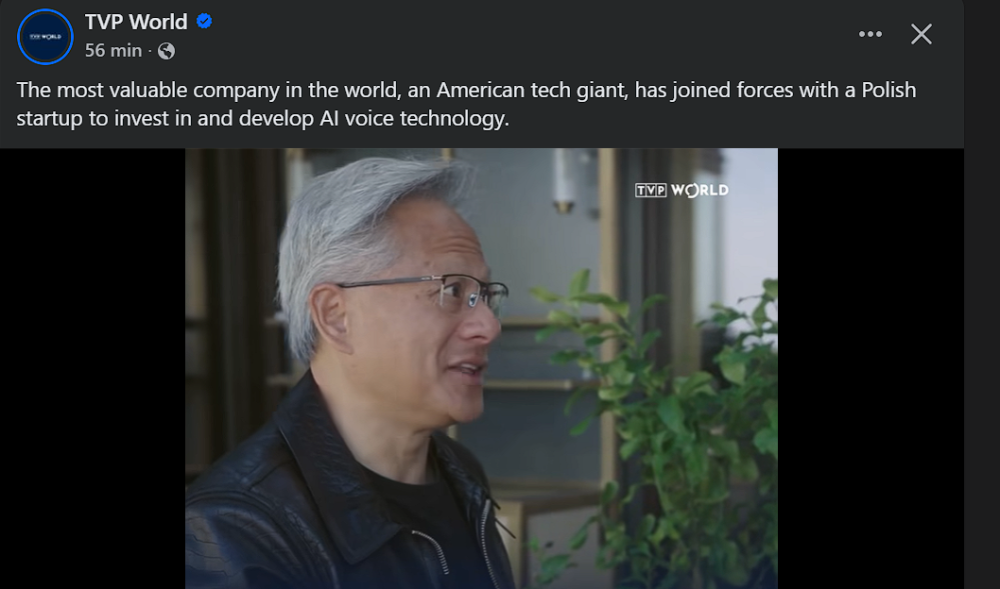The height and width of the screenshot is (589, 1000).
Task: Click the word "Polish" in the caption
Action: pyautogui.click(x=888, y=90)
